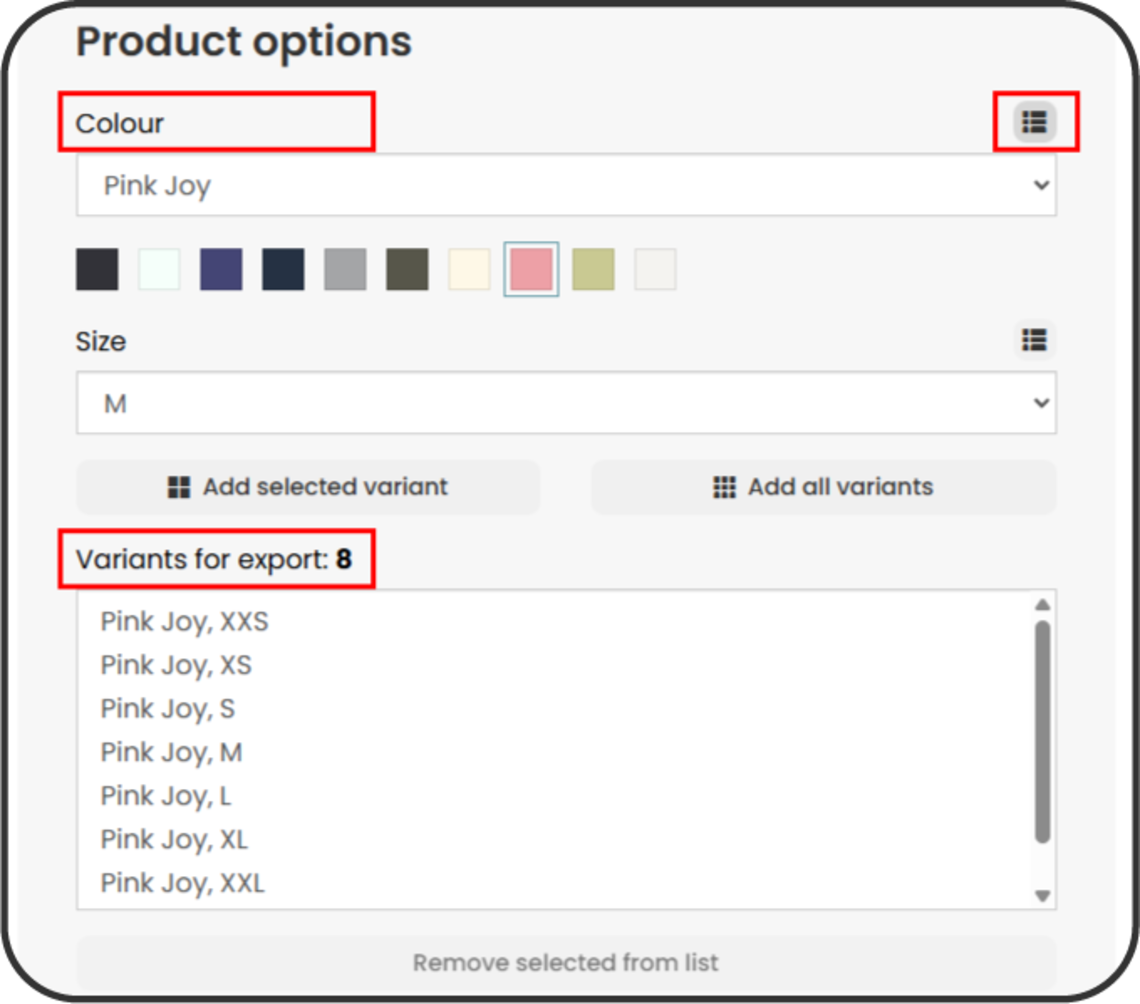
Task: Select the grey colour swatch
Action: pyautogui.click(x=345, y=270)
